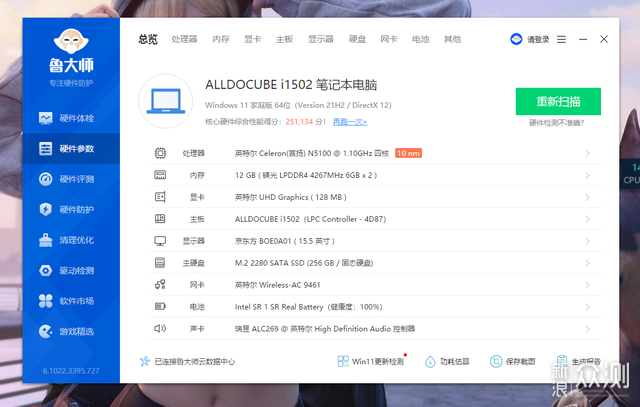Image resolution: width=640 pixels, height=407 pixels.
Task: Switch to the 总览 overview tab
Action: pyautogui.click(x=148, y=39)
